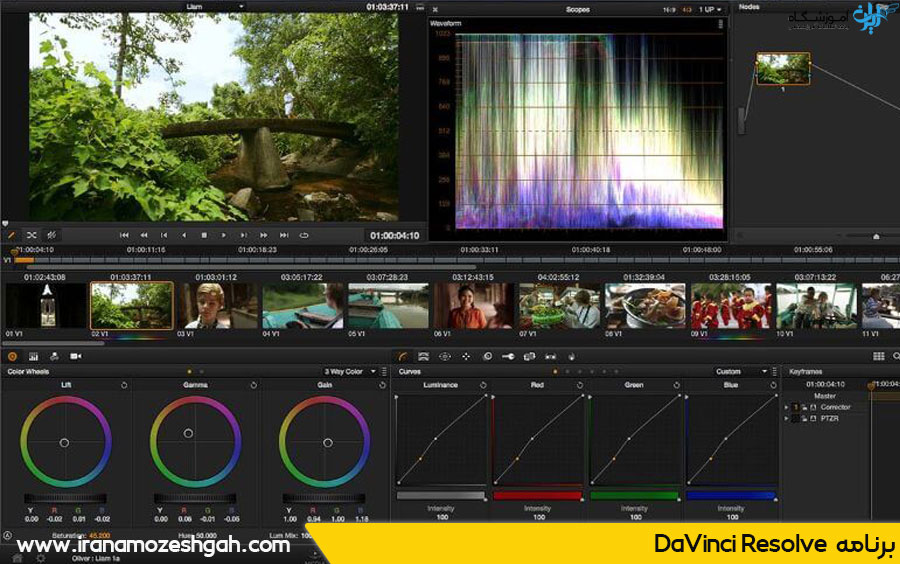Jump to first frame in transport controls
This screenshot has height=564, width=900.
(x=124, y=235)
